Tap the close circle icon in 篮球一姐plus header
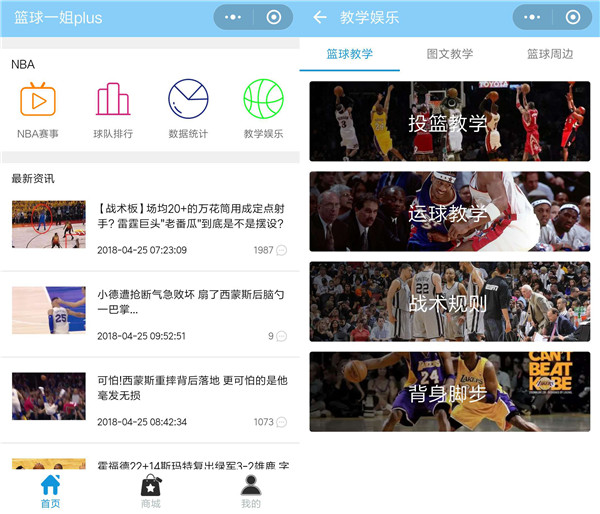The width and height of the screenshot is (600, 514). coord(274,17)
